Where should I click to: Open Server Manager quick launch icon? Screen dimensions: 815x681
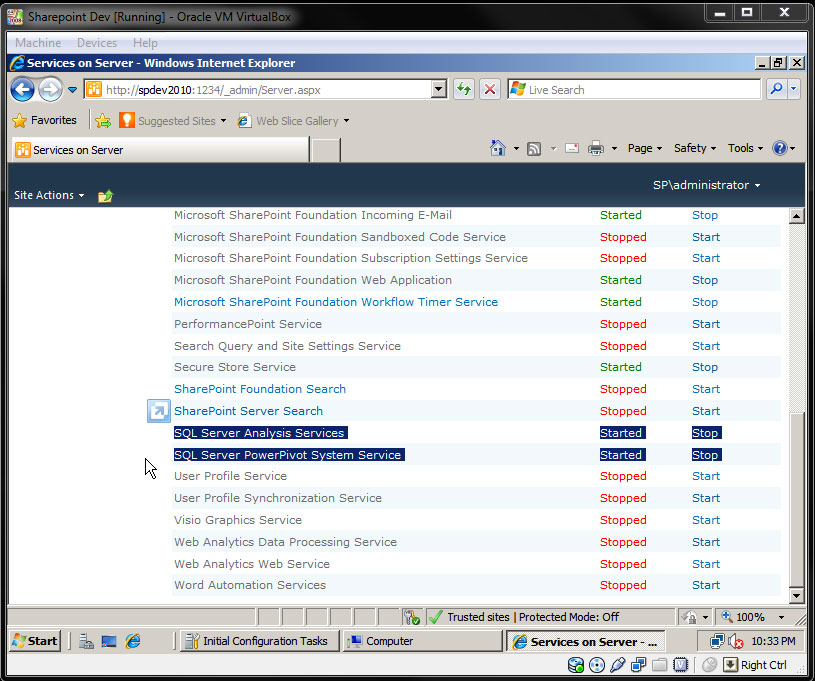click(x=86, y=641)
